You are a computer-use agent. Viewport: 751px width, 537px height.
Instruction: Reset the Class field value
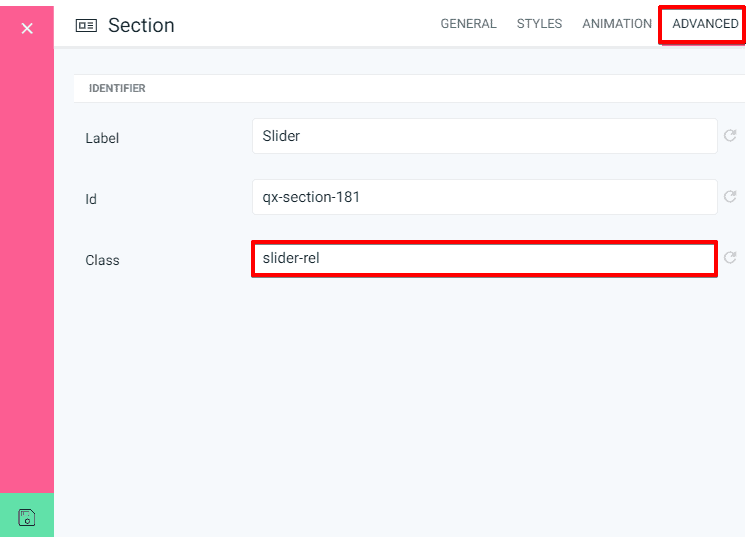(x=730, y=258)
